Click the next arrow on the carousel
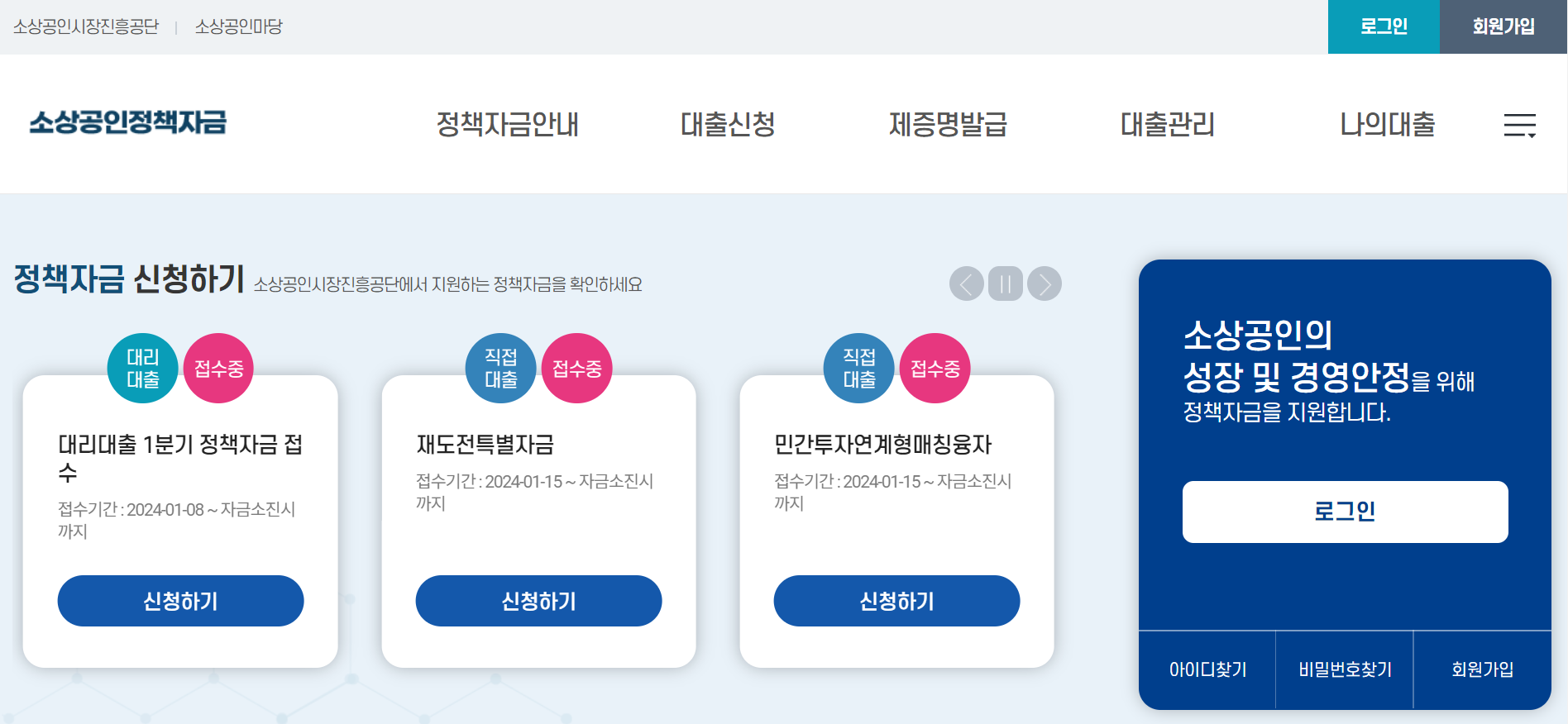This screenshot has height=724, width=1568. click(1044, 283)
